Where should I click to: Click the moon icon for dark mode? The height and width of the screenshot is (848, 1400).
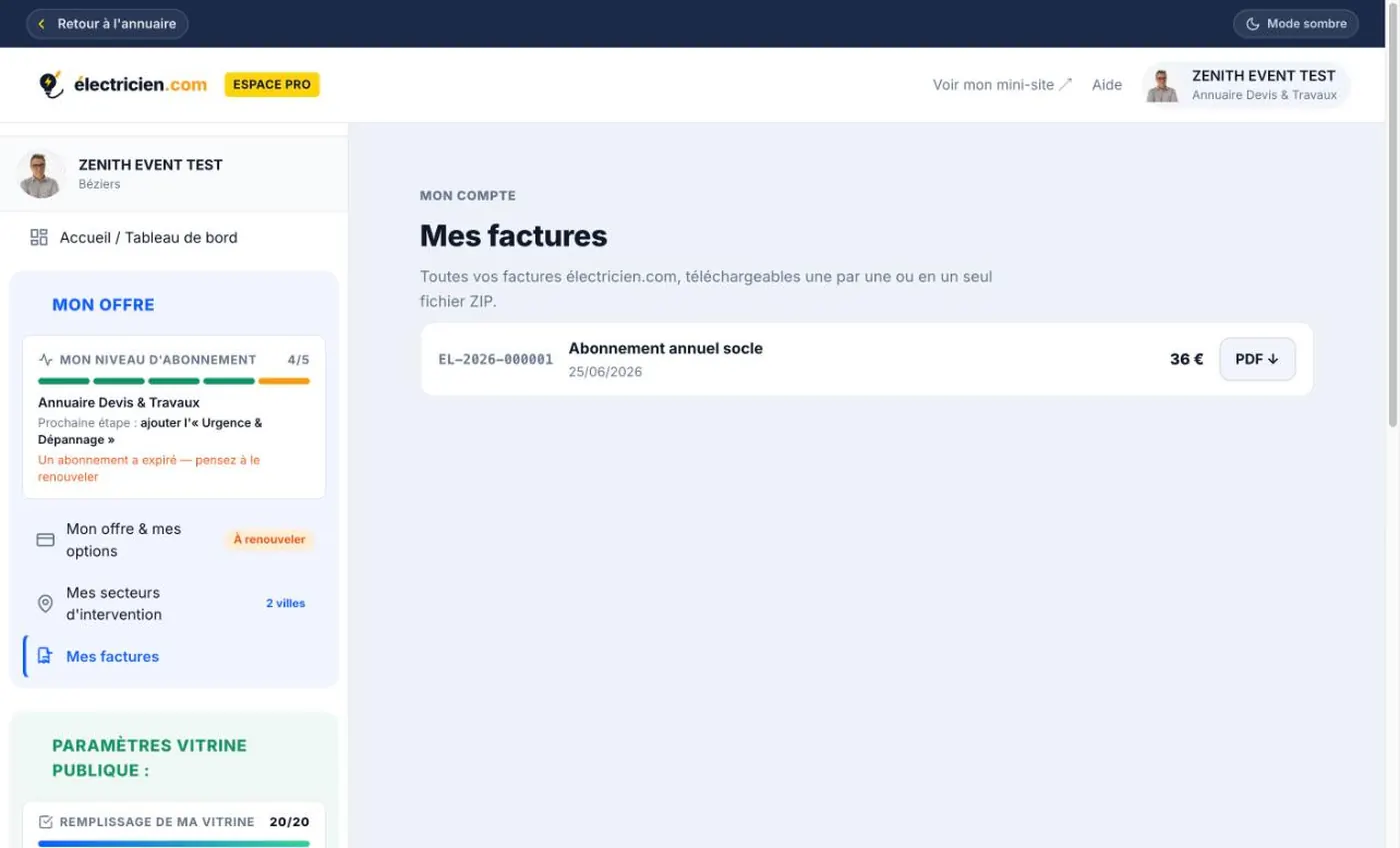pyautogui.click(x=1253, y=23)
